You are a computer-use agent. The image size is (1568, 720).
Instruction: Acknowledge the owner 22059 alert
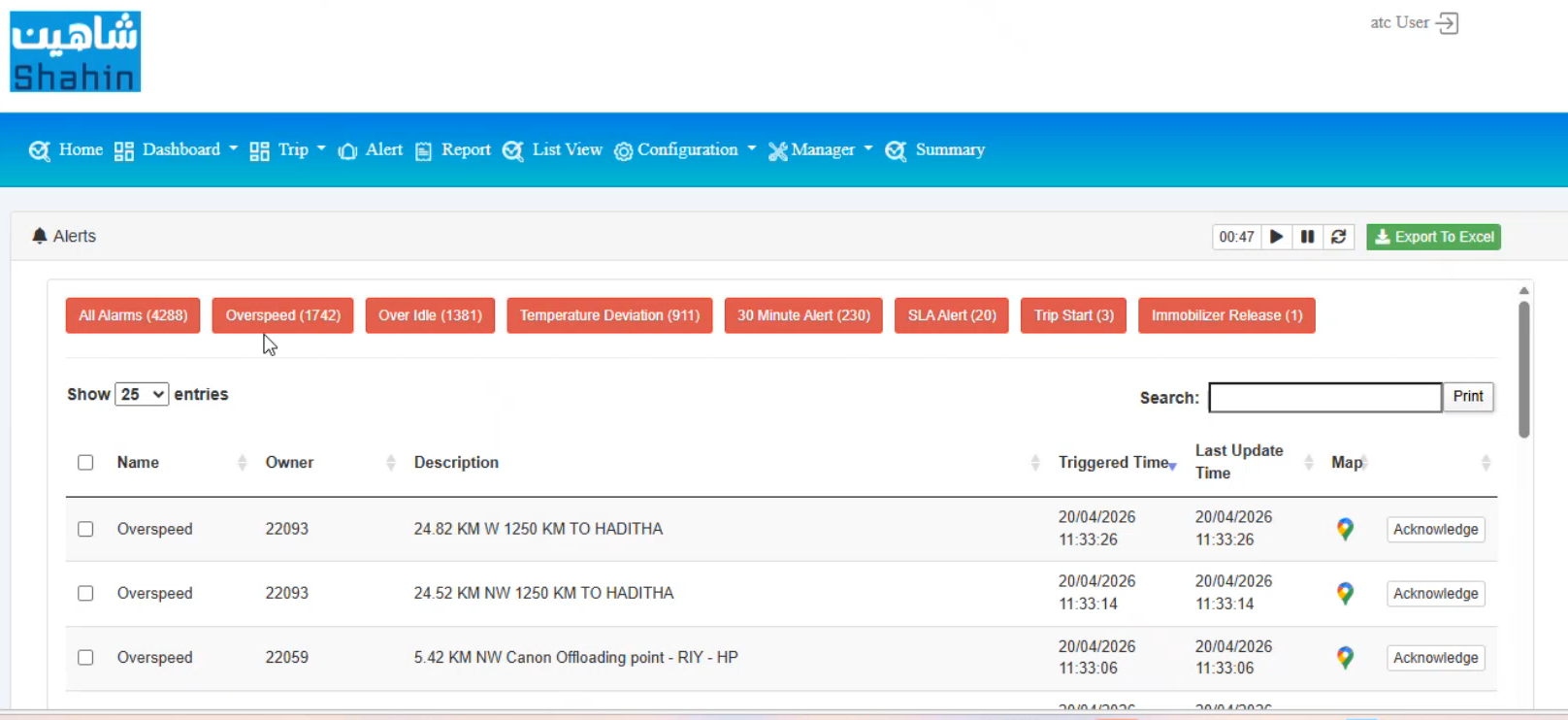[x=1436, y=657]
